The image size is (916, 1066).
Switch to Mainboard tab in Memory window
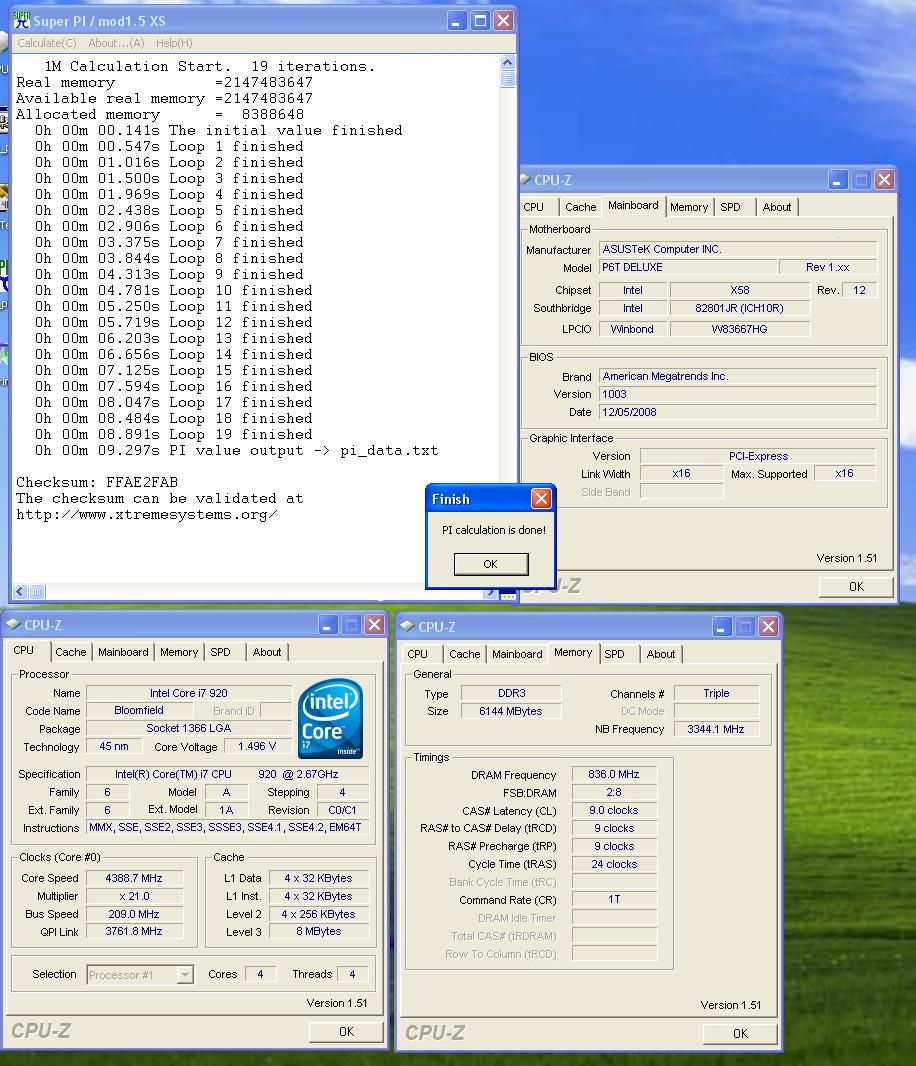click(x=517, y=654)
